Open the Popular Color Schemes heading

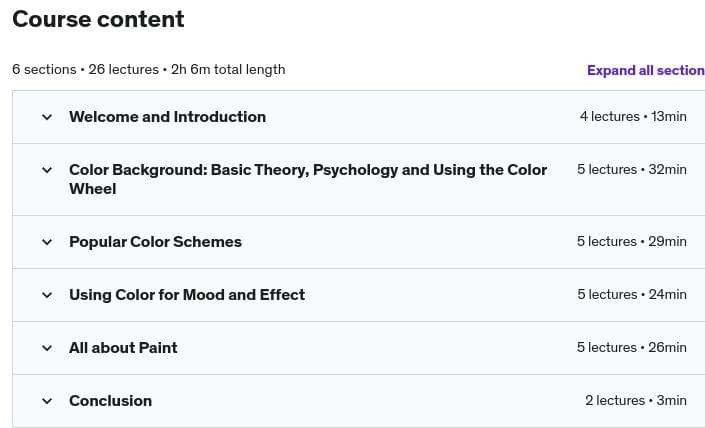[155, 242]
